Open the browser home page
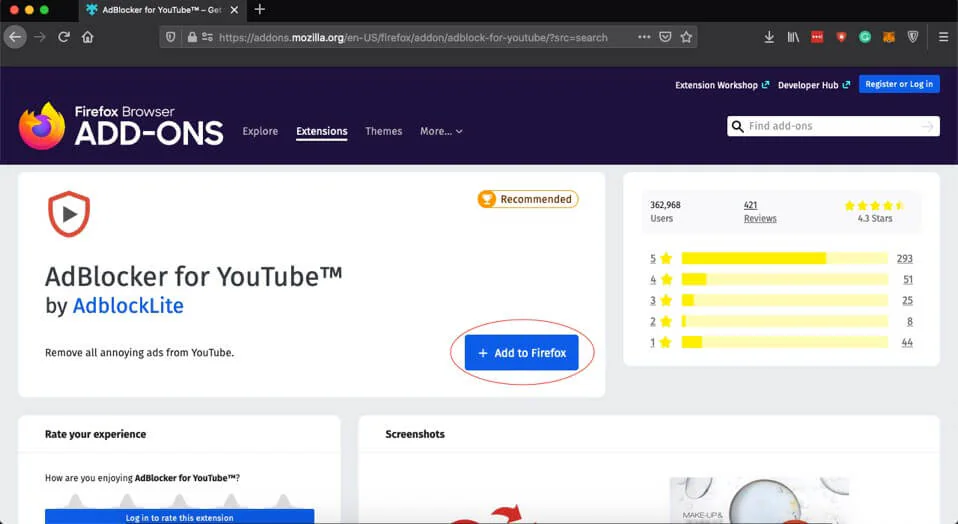This screenshot has height=524, width=958. (88, 37)
